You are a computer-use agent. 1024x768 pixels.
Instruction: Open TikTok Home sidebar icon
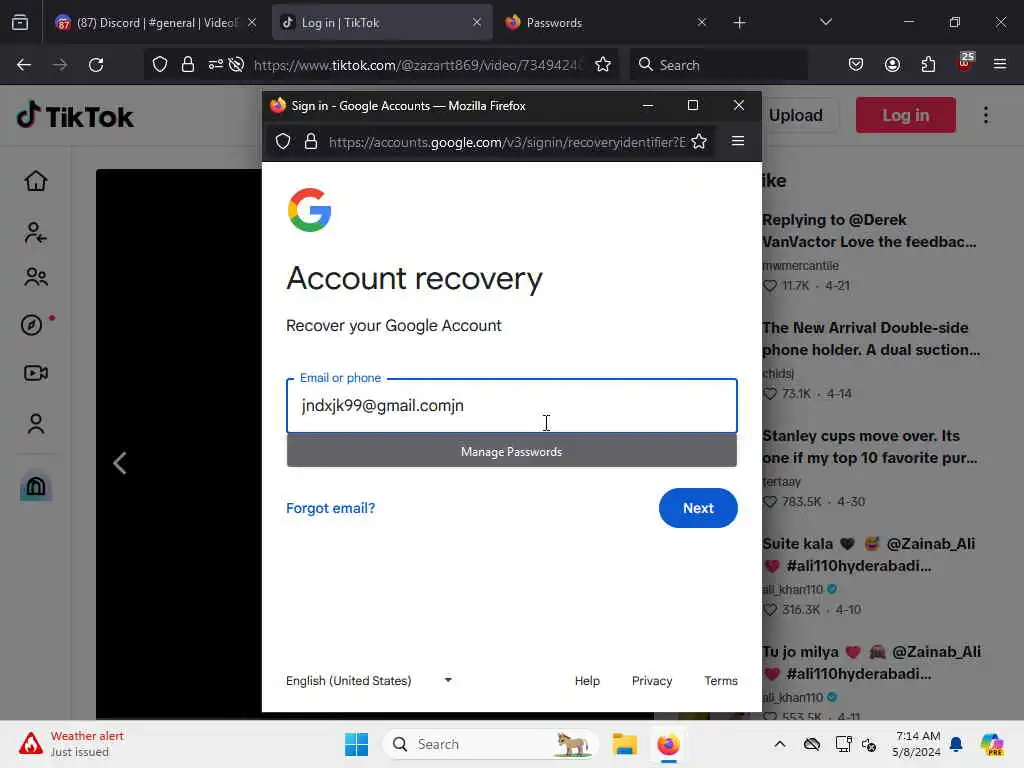coord(36,181)
